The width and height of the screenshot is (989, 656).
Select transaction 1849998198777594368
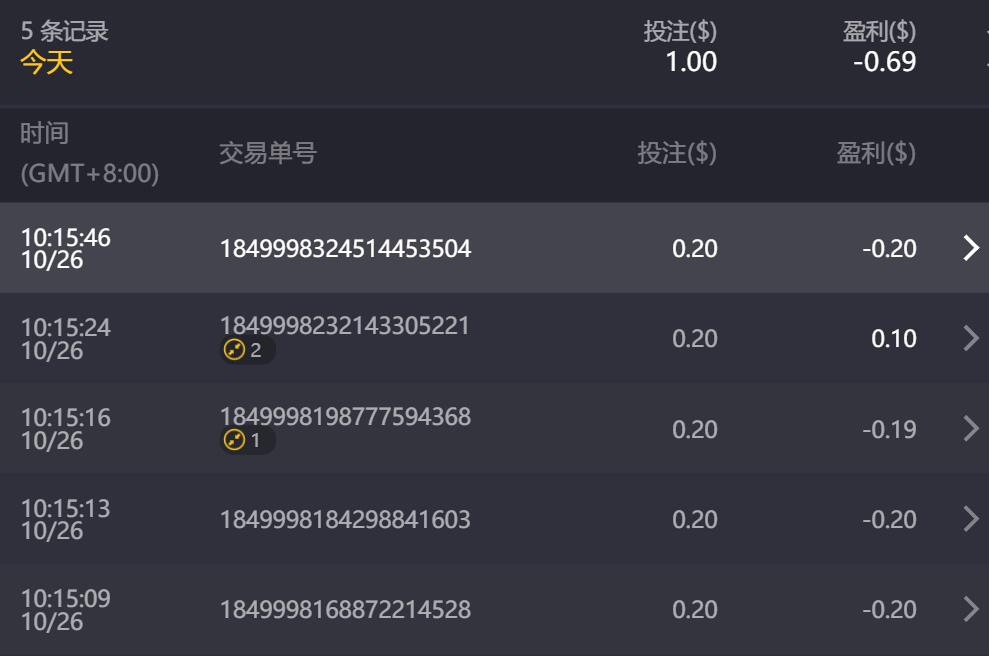point(345,416)
